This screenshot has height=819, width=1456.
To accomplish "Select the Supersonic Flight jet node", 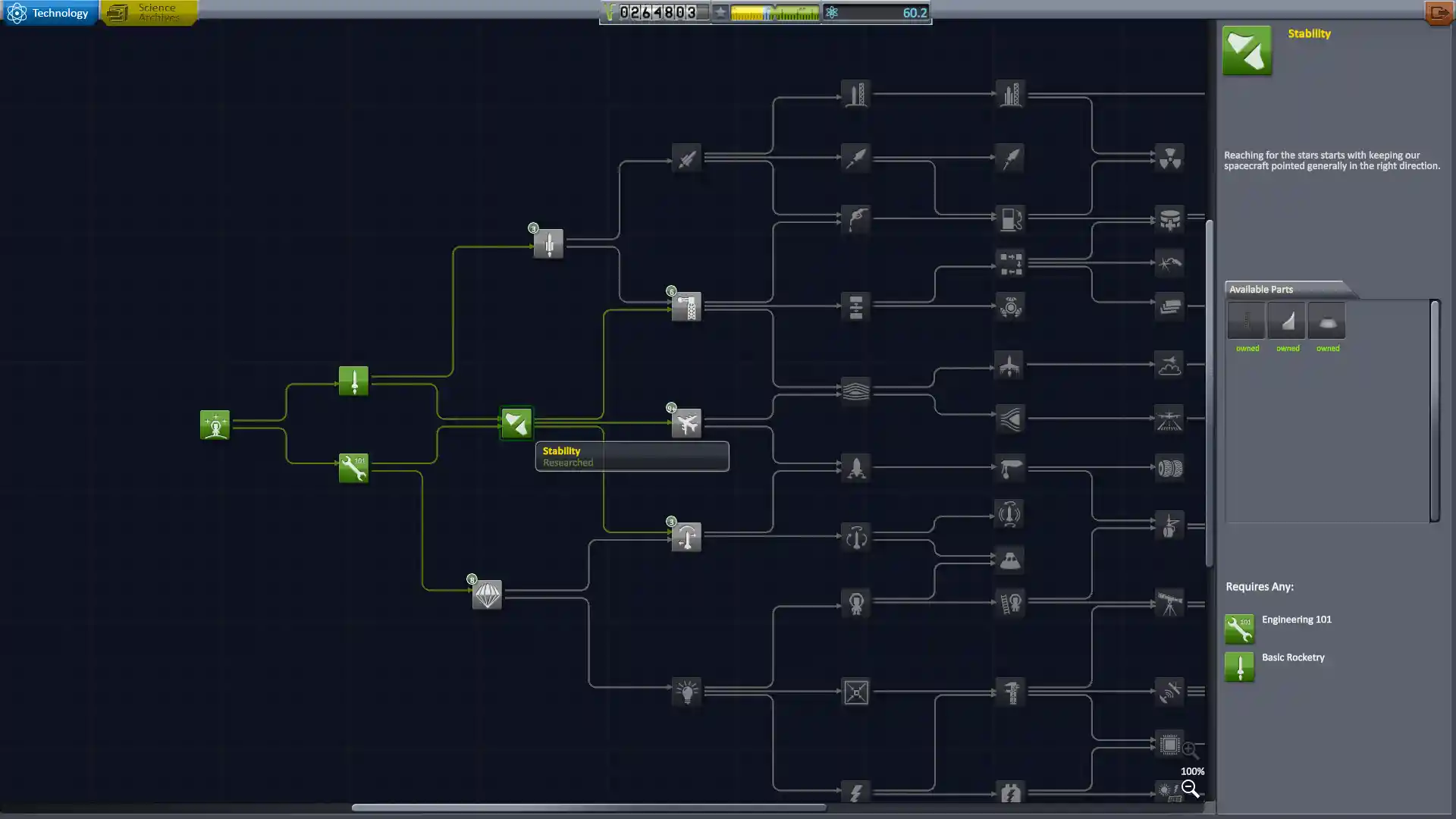I will point(1009,366).
